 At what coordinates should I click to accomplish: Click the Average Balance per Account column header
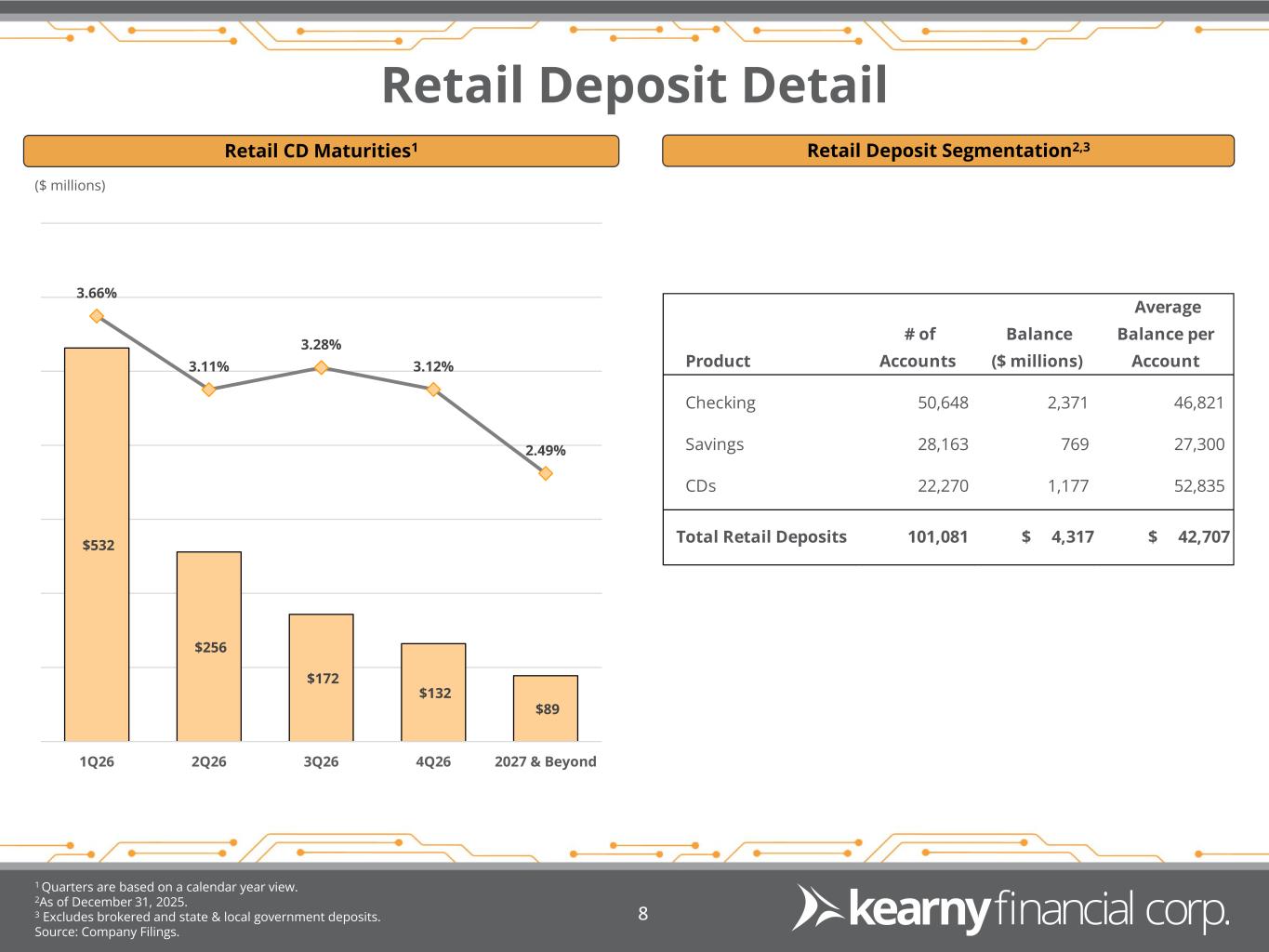[1166, 334]
